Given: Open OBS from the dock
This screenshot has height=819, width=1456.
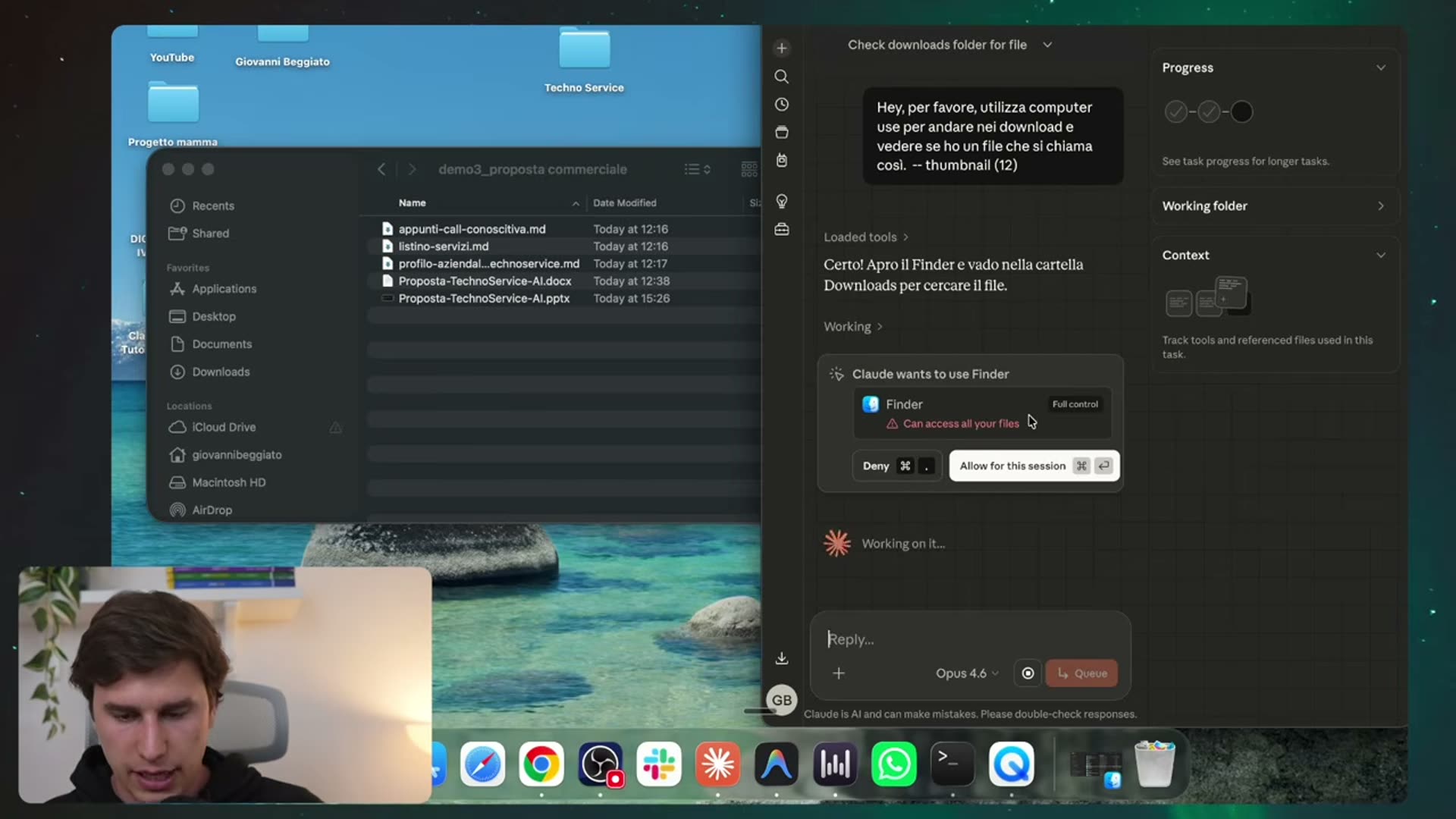Looking at the screenshot, I should [601, 764].
